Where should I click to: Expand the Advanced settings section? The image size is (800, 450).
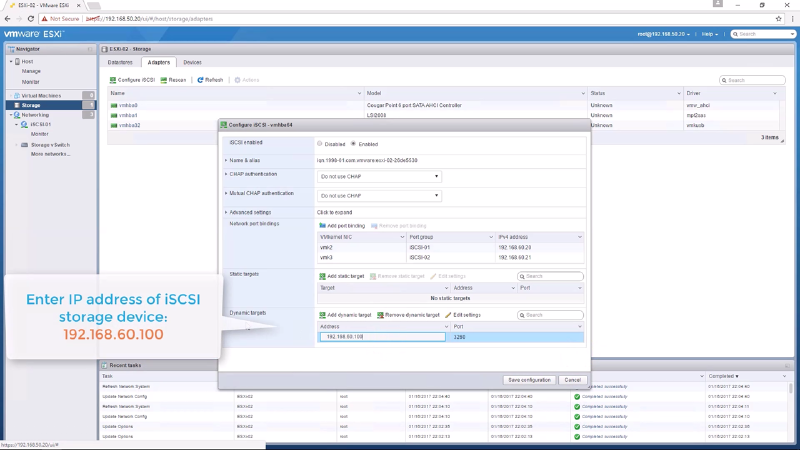(x=226, y=212)
